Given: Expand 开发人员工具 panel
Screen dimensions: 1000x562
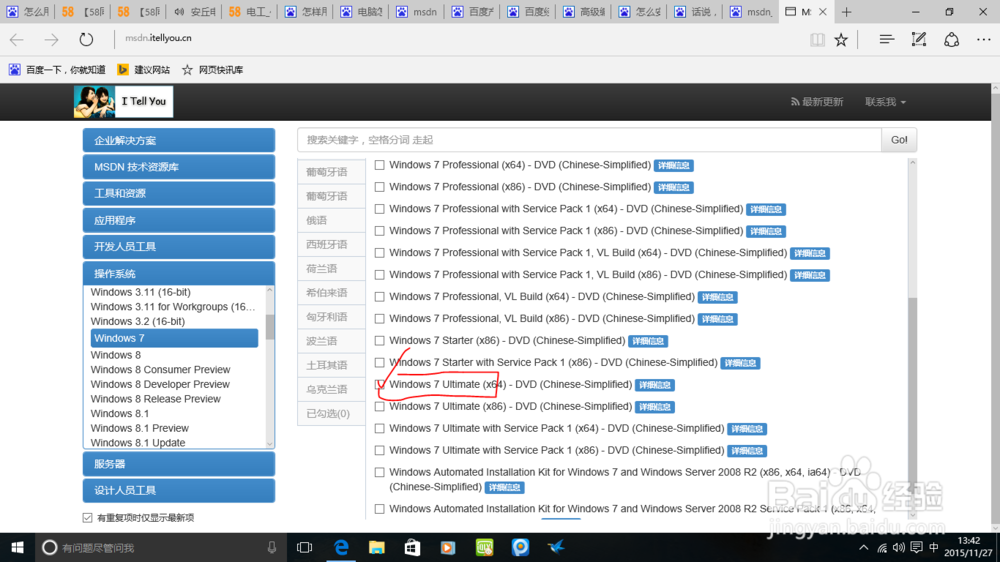Looking at the screenshot, I should pos(179,247).
